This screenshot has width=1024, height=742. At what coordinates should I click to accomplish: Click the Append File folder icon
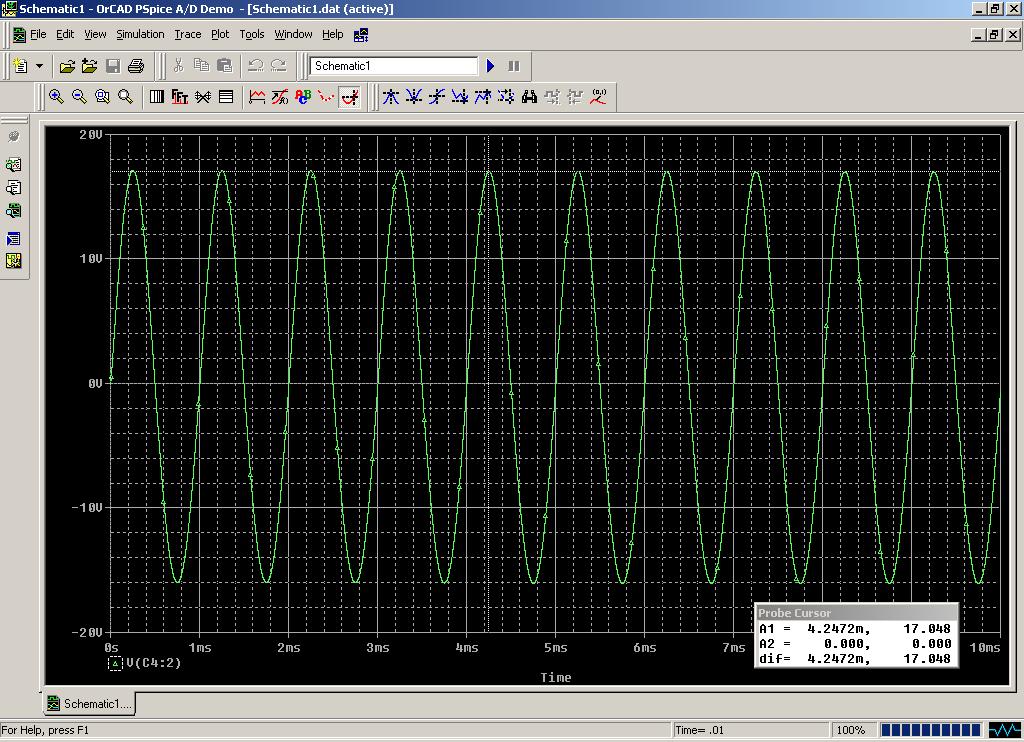coord(89,66)
